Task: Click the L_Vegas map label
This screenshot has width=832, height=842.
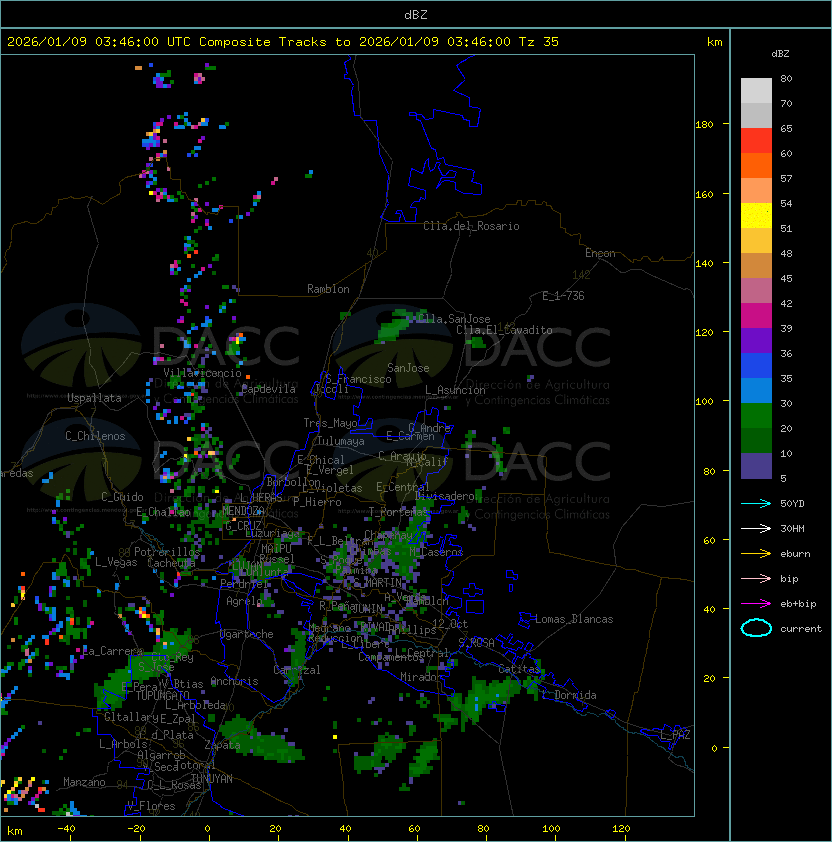Action: point(116,562)
